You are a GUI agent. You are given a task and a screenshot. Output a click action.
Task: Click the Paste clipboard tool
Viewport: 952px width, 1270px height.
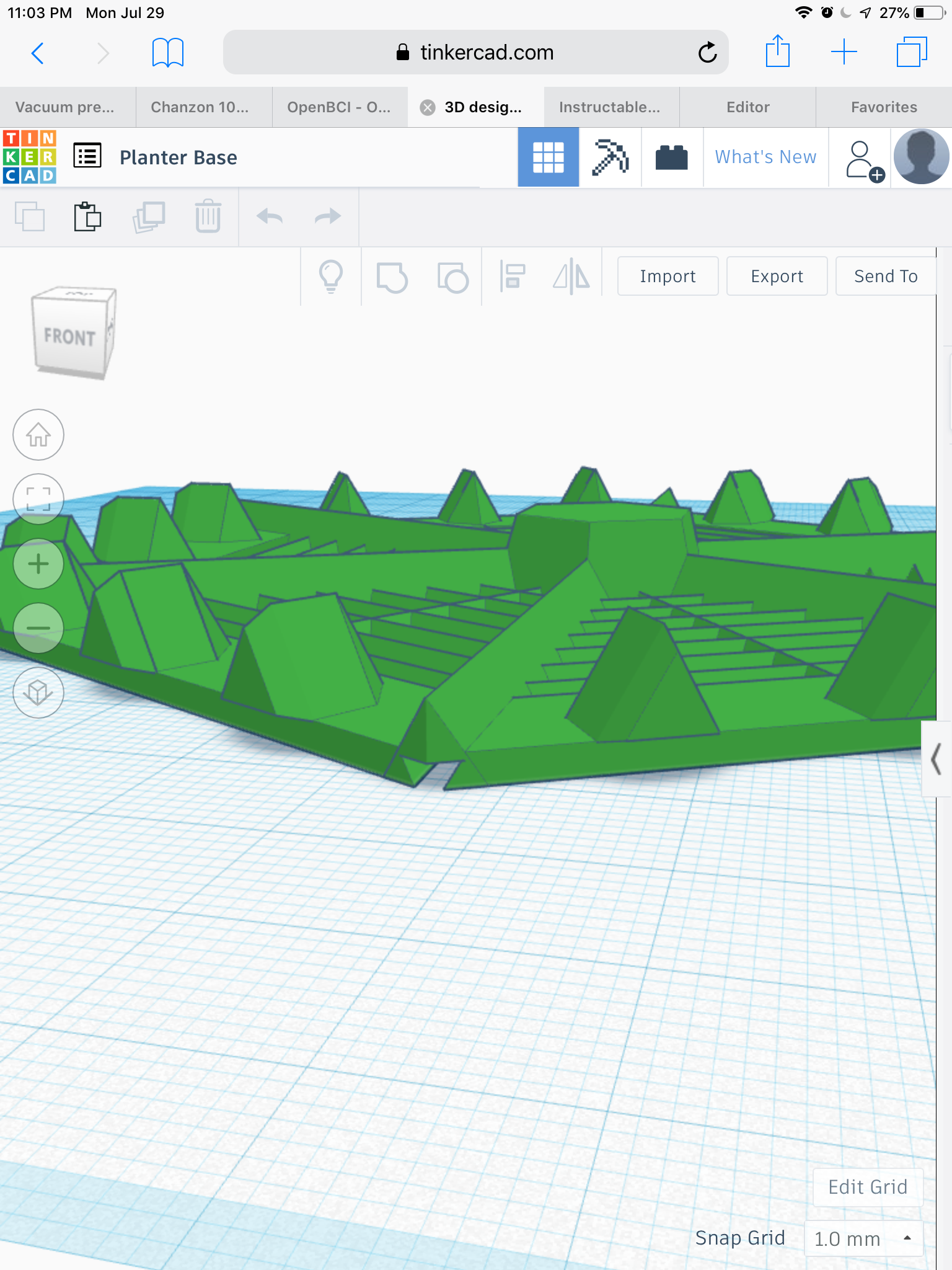pyautogui.click(x=88, y=216)
